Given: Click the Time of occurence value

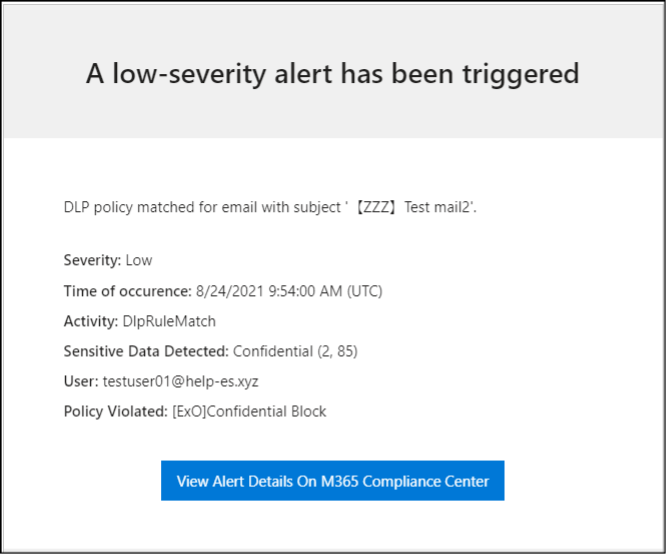Looking at the screenshot, I should (289, 291).
